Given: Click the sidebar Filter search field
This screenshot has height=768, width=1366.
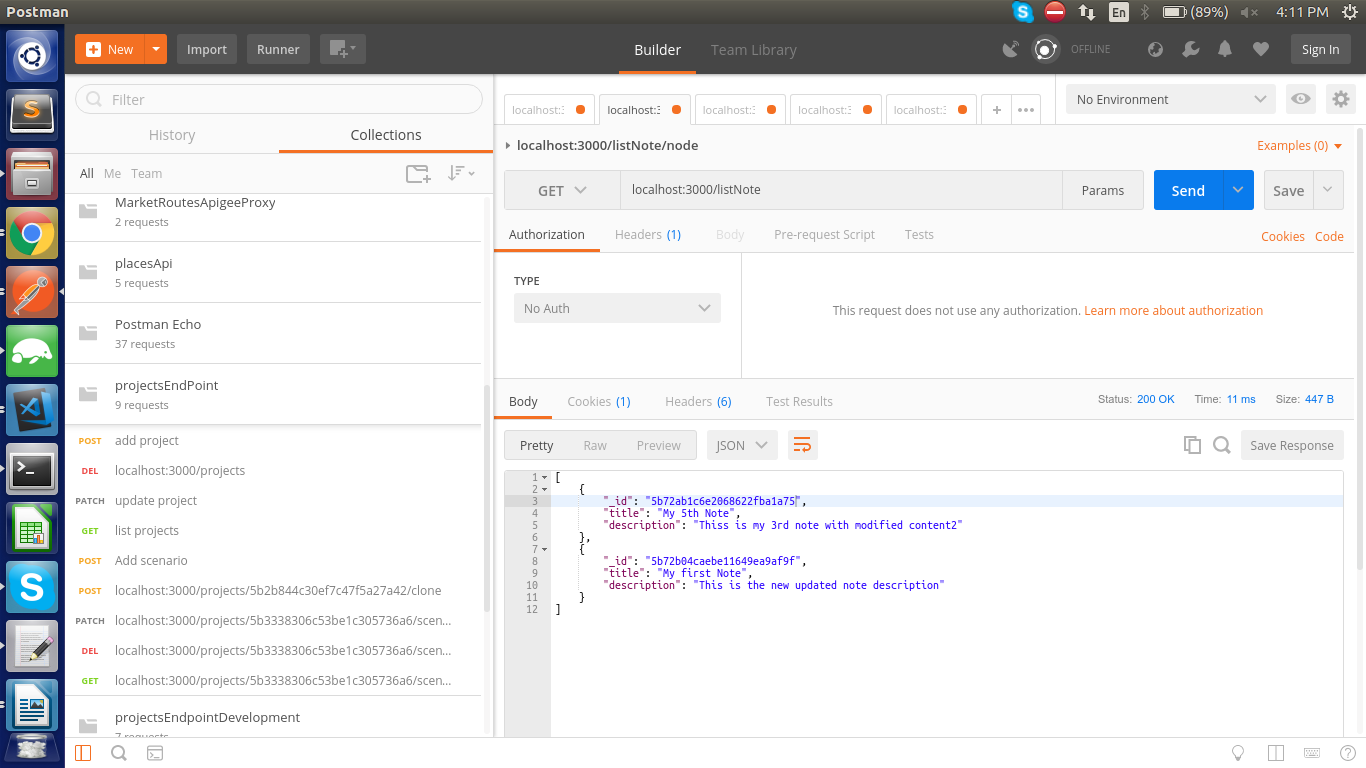Looking at the screenshot, I should point(279,99).
